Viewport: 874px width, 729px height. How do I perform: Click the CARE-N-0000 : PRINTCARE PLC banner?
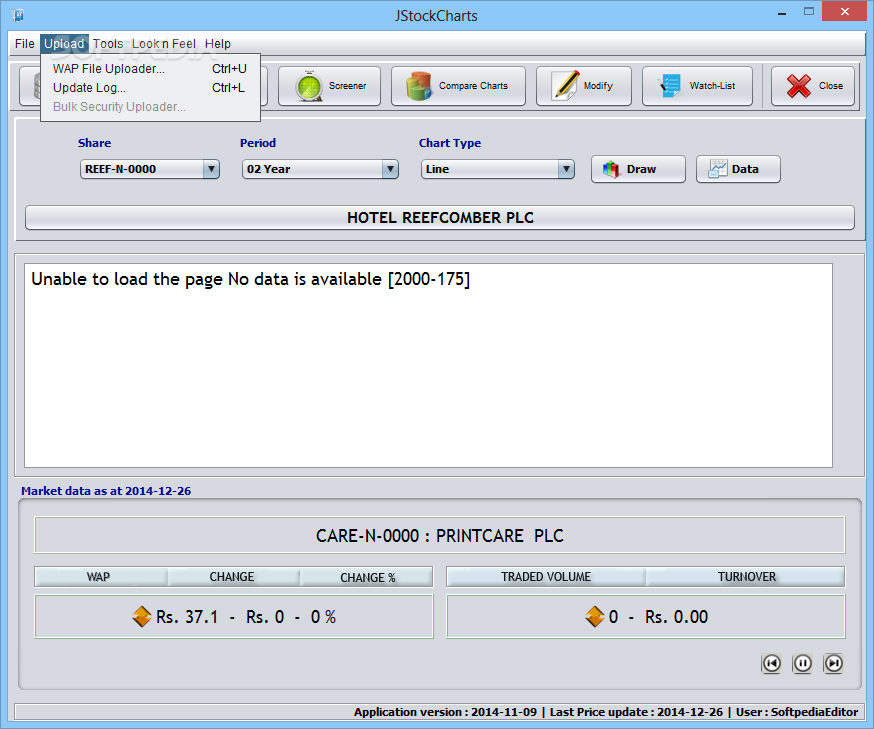tap(440, 535)
